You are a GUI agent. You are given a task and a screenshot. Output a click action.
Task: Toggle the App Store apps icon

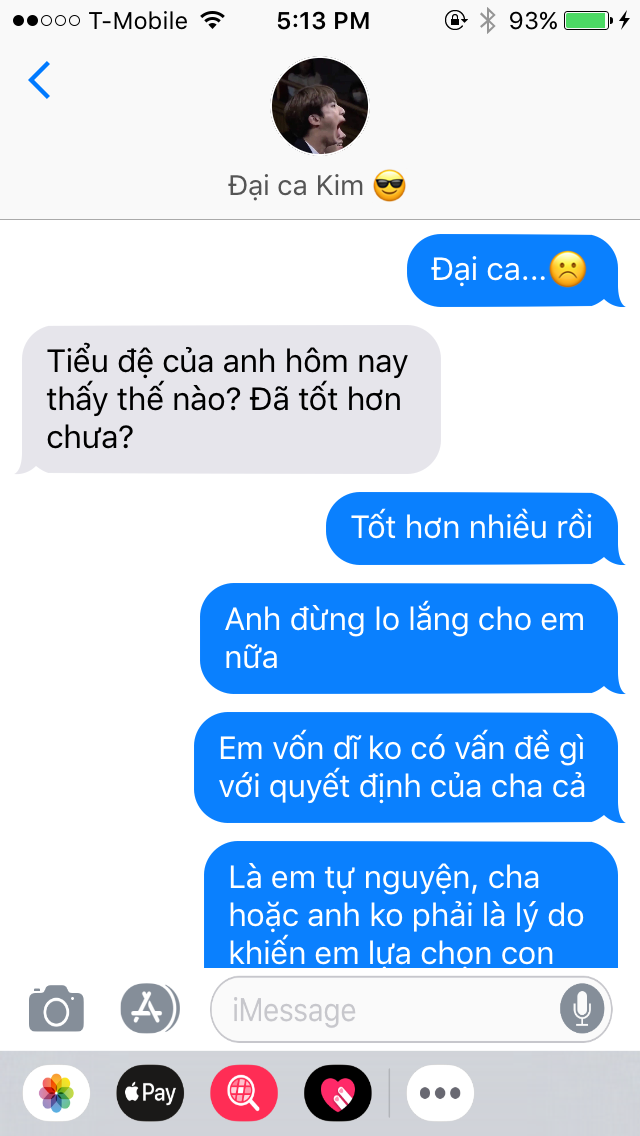click(150, 1008)
